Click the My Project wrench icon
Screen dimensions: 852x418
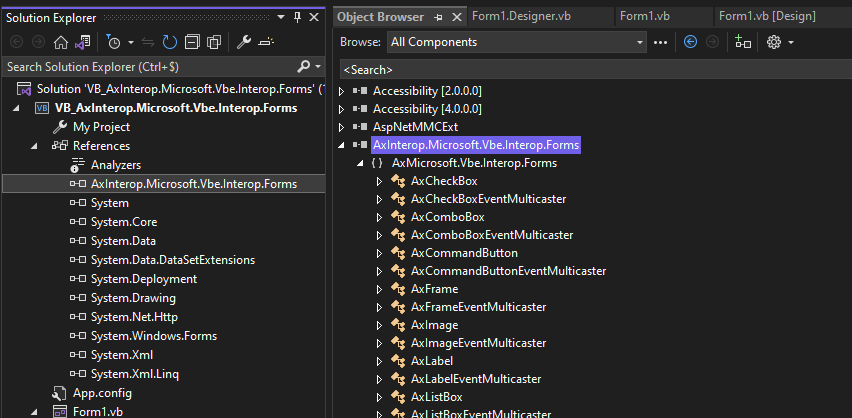point(60,127)
